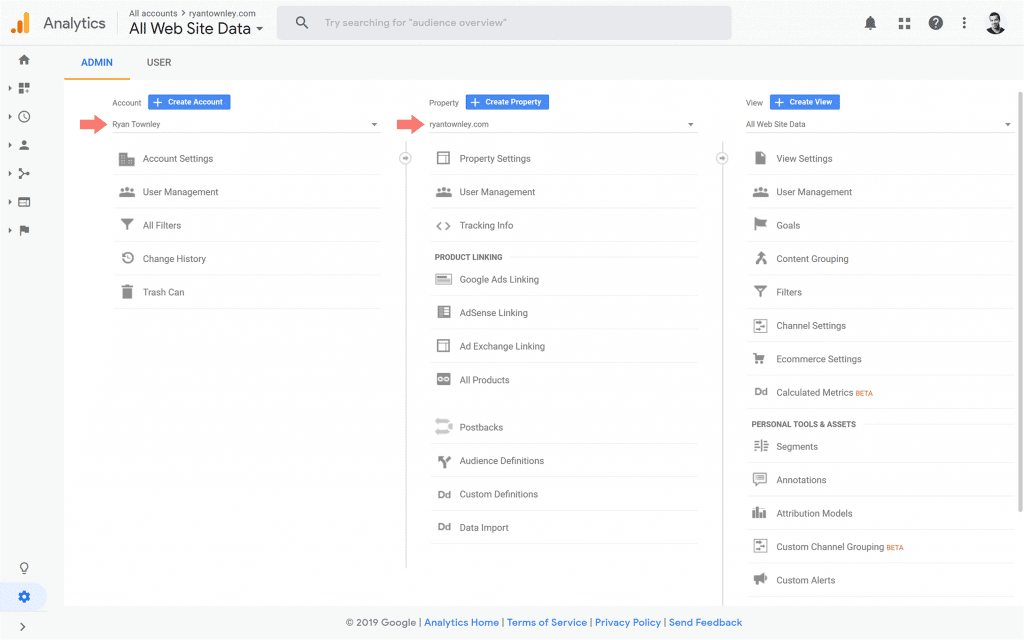
Task: Expand the Customization sidebar arrow
Action: [x=10, y=88]
